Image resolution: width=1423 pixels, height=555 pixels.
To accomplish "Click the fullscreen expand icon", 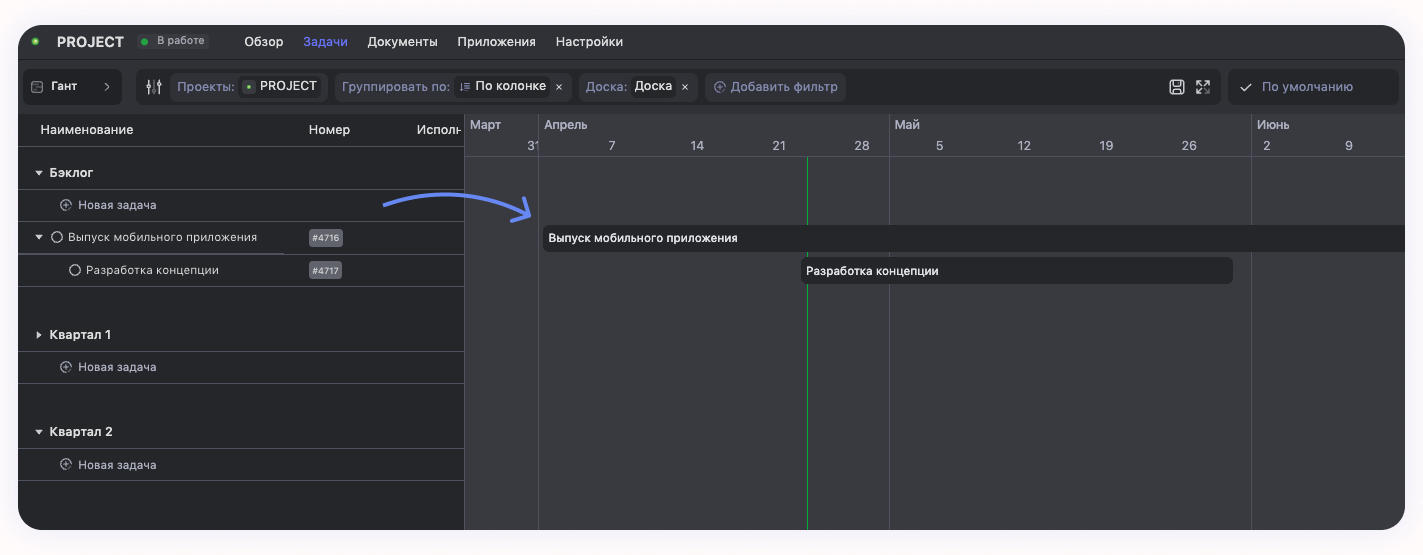I will click(x=1203, y=87).
